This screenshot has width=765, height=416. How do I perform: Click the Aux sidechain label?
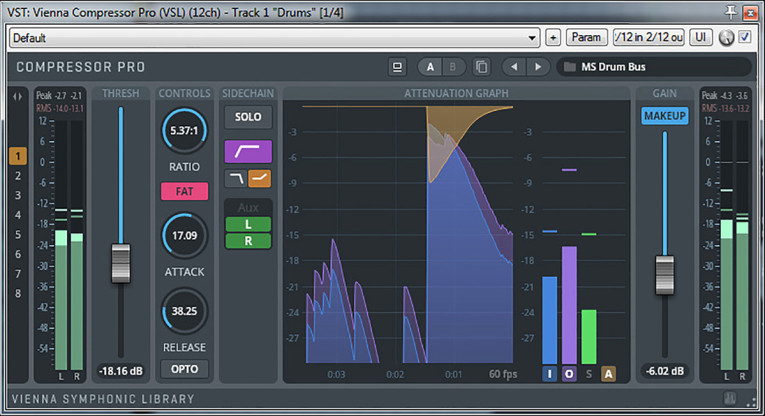click(248, 208)
